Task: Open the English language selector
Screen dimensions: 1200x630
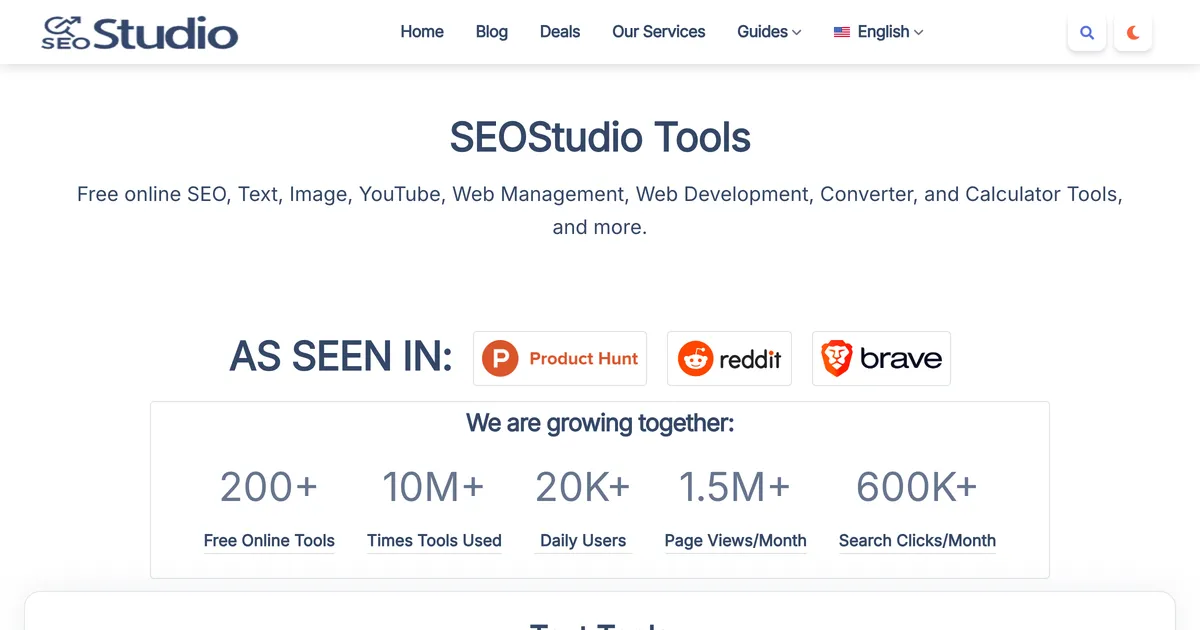Action: coord(878,31)
